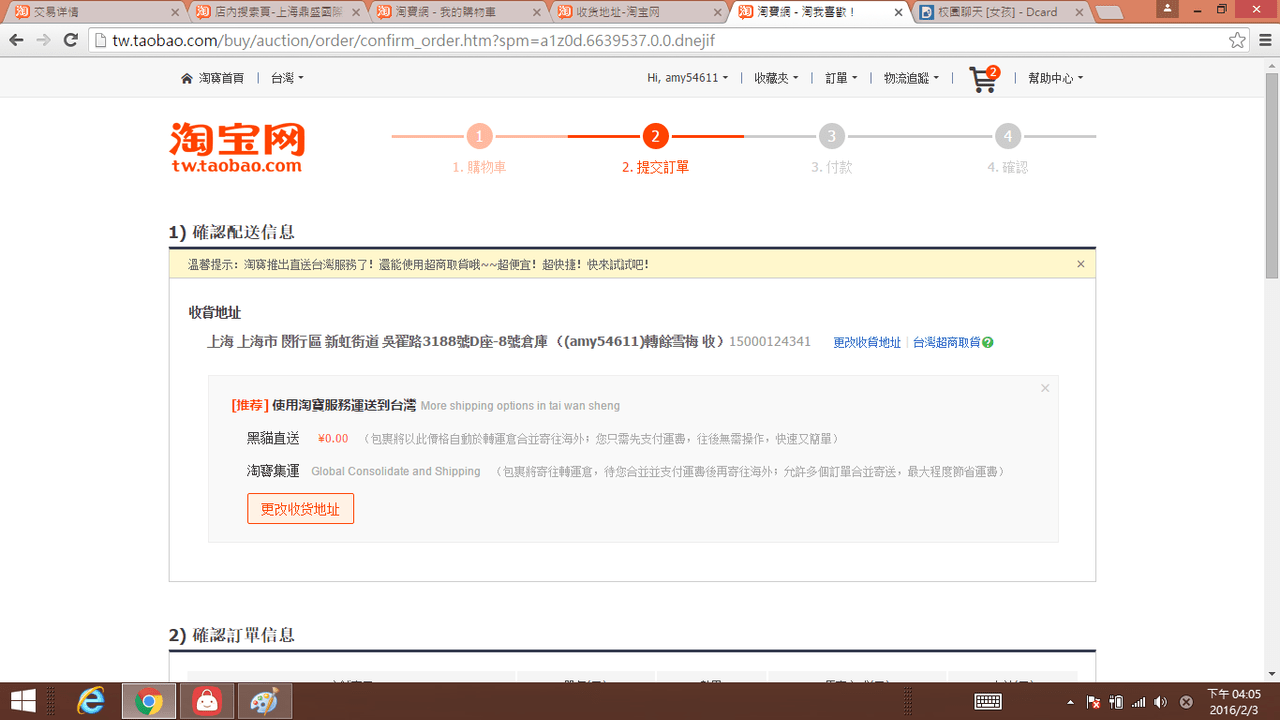This screenshot has width=1280, height=720.
Task: Close the 交易详情 browser tab
Action: coord(175,13)
